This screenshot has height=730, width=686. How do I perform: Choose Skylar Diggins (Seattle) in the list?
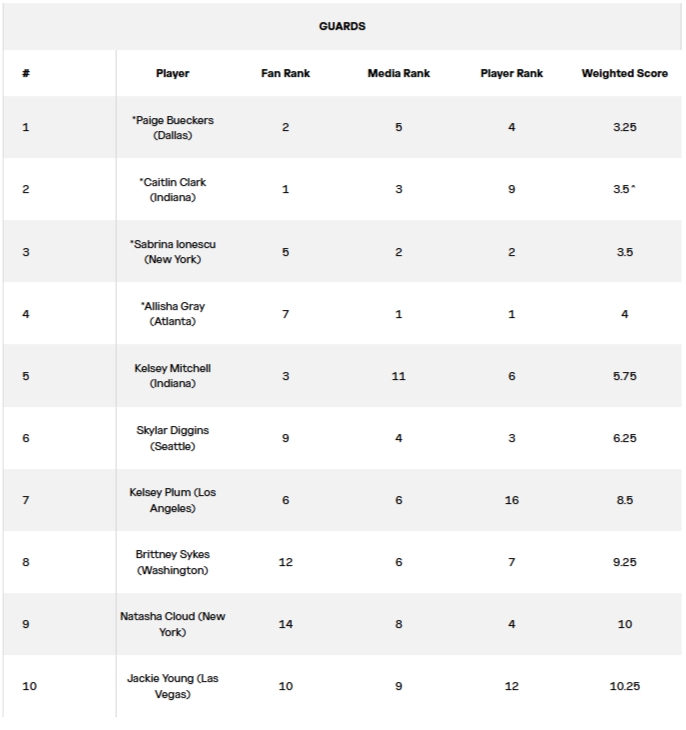pyautogui.click(x=172, y=438)
